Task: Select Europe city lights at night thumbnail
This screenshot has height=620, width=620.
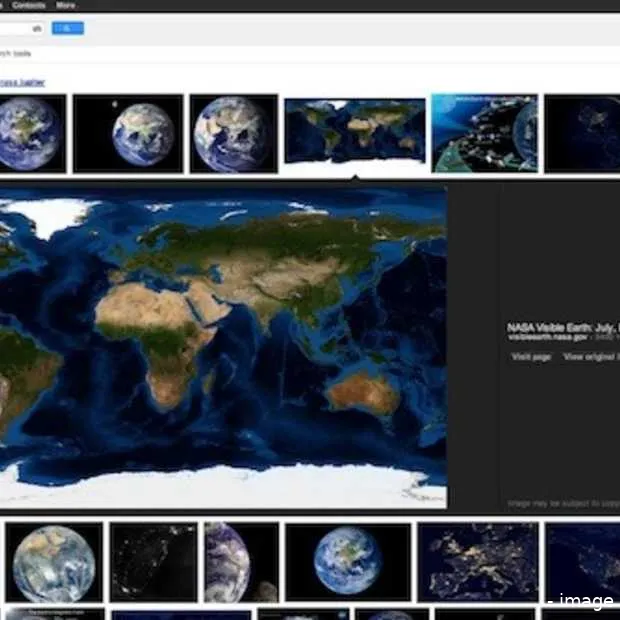Action: [x=478, y=562]
